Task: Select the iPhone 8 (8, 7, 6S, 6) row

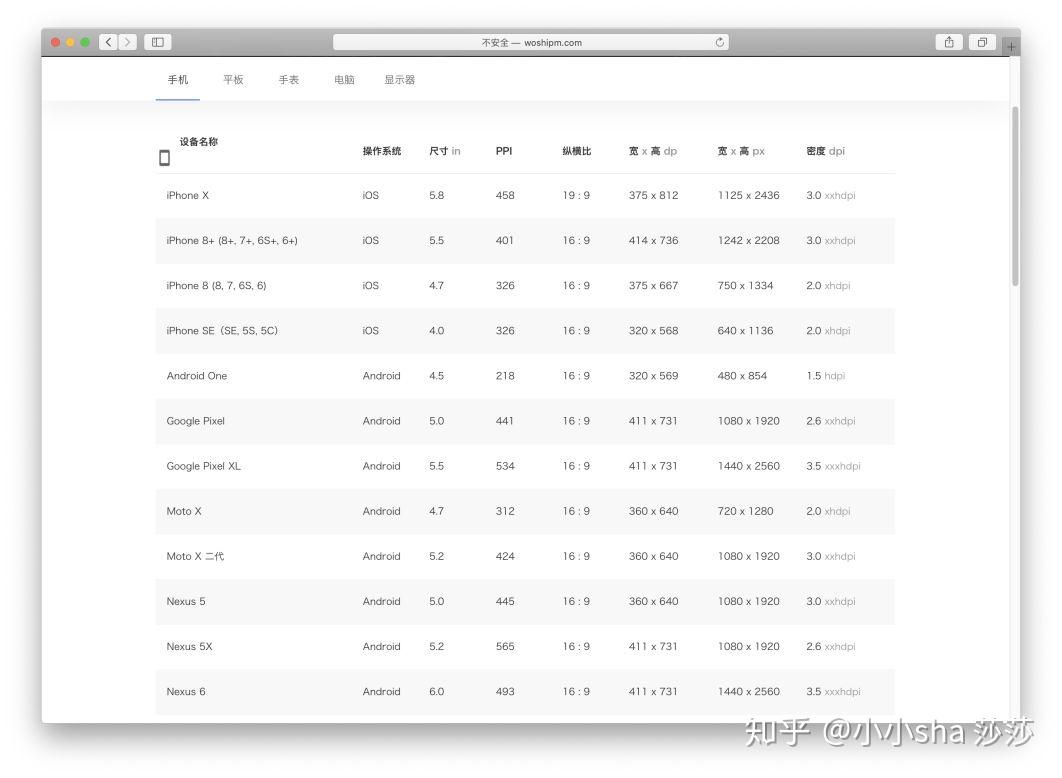Action: pyautogui.click(x=525, y=286)
